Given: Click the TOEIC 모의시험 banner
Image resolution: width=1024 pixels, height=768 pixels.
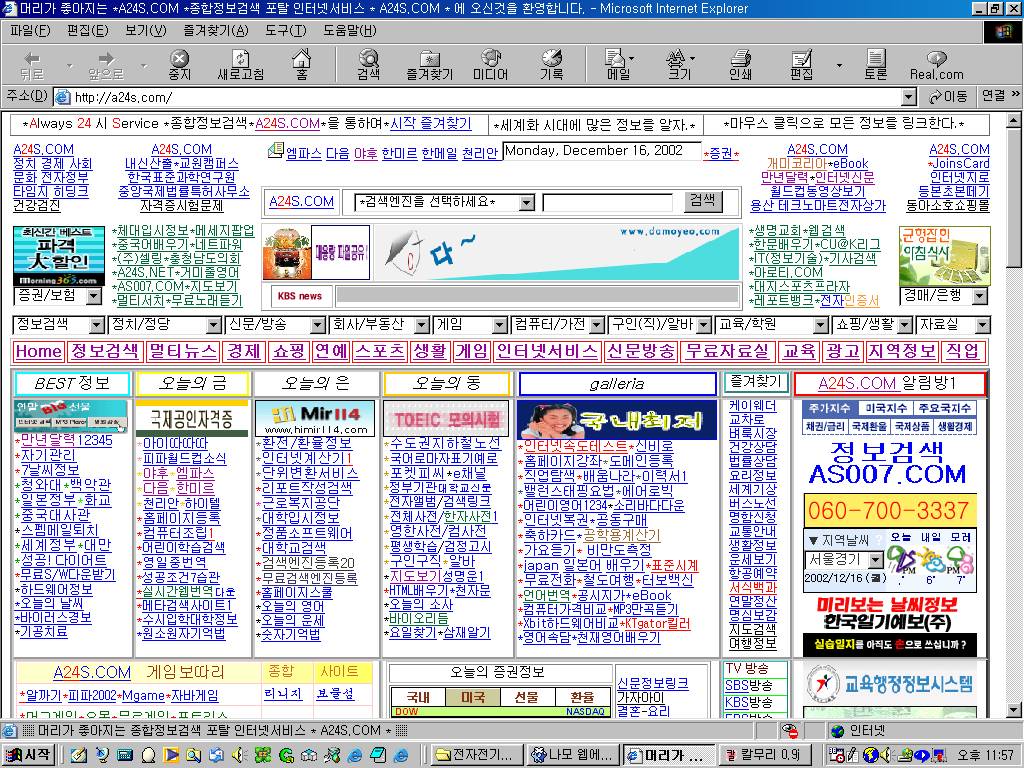Looking at the screenshot, I should point(447,418).
